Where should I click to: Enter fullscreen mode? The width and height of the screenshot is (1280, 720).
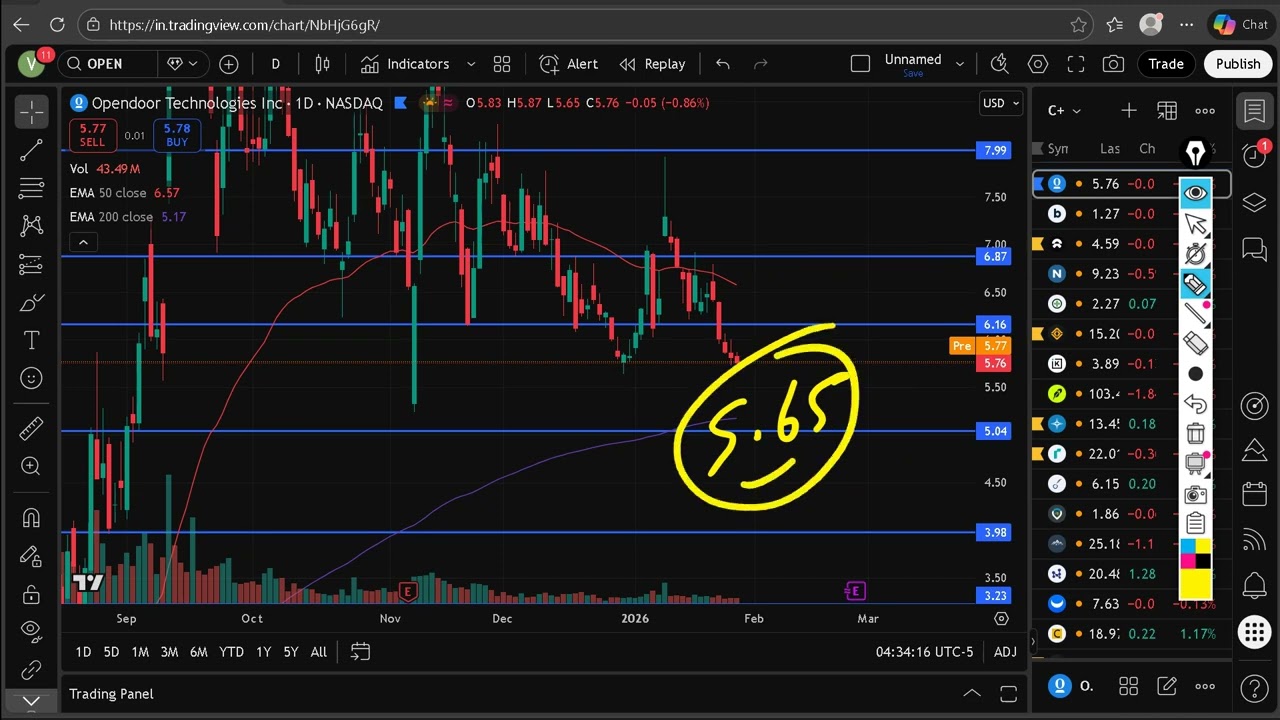[x=1076, y=64]
